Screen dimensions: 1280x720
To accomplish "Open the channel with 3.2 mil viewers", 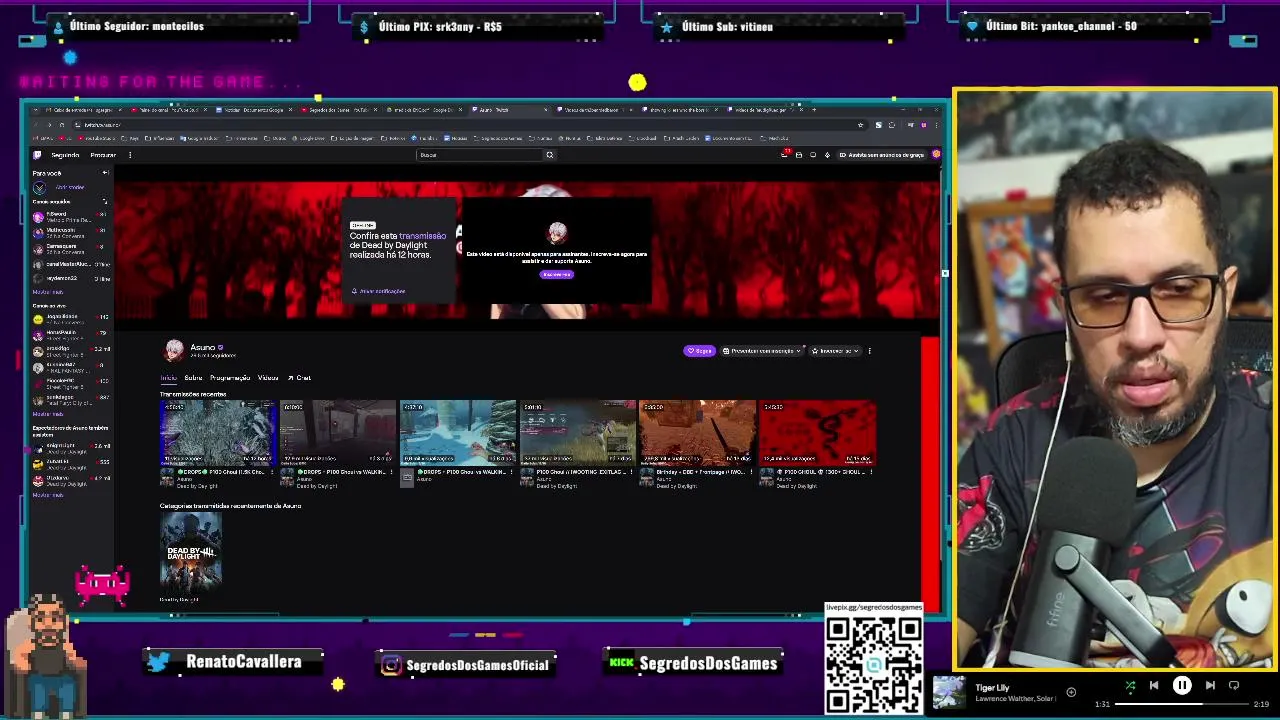I will pyautogui.click(x=70, y=350).
